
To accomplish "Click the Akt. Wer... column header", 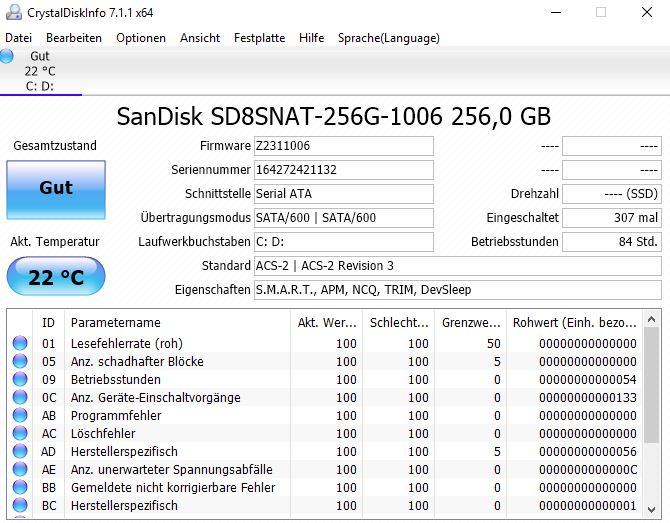I will [326, 323].
